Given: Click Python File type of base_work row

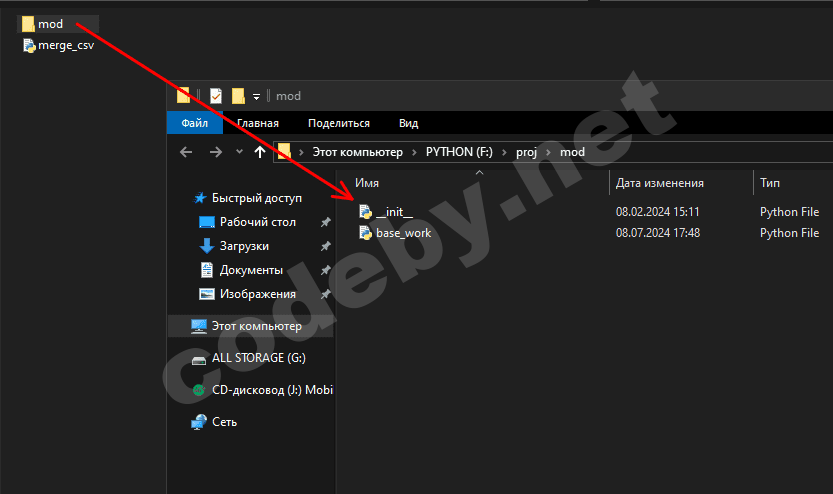Looking at the screenshot, I should (789, 233).
